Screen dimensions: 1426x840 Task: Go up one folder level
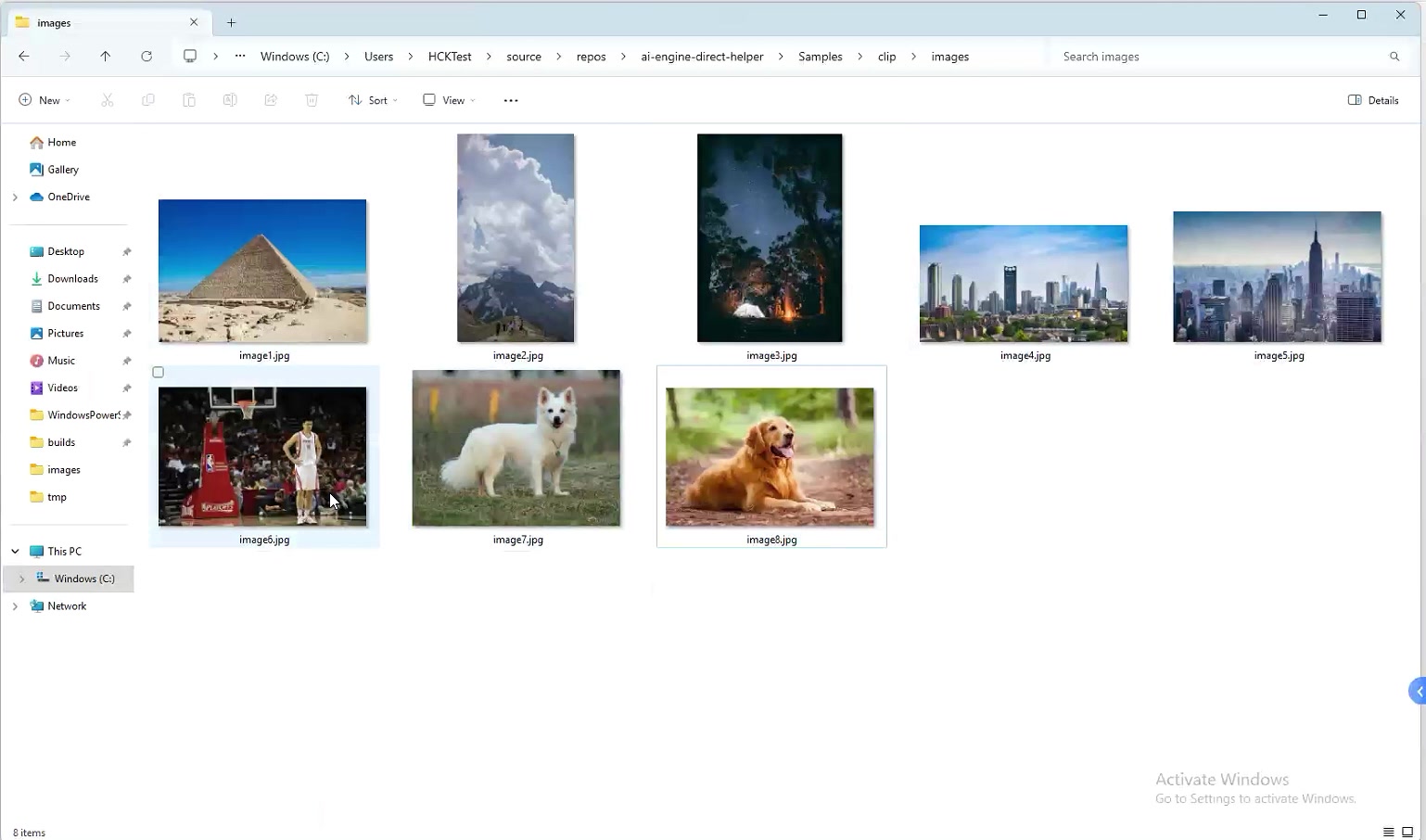point(106,57)
